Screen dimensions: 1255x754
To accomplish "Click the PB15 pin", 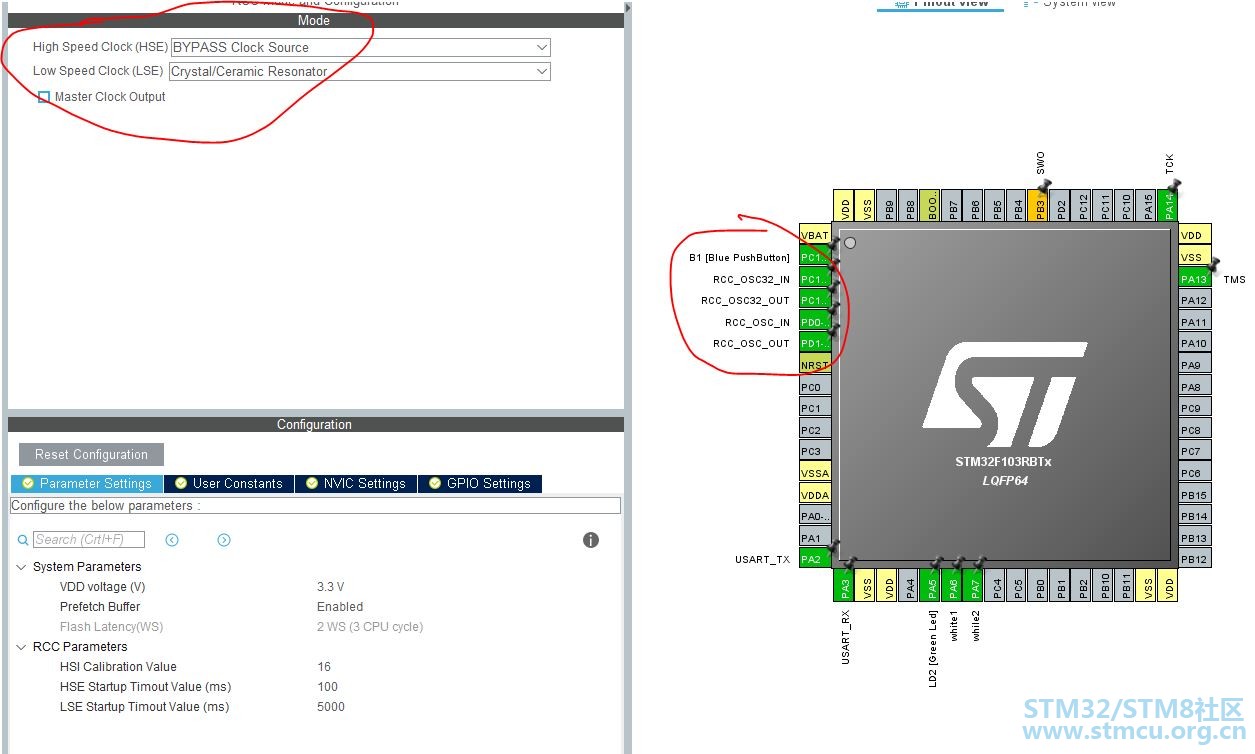I will pyautogui.click(x=1195, y=494).
